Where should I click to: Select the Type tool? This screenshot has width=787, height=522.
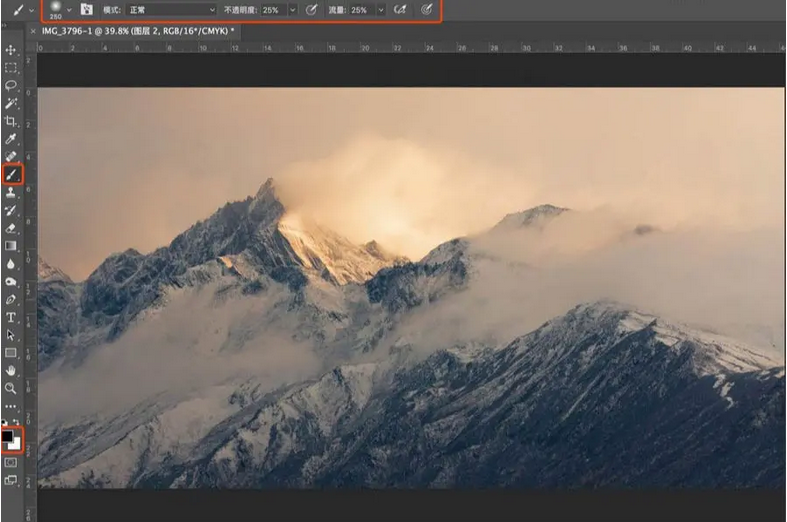tap(11, 317)
